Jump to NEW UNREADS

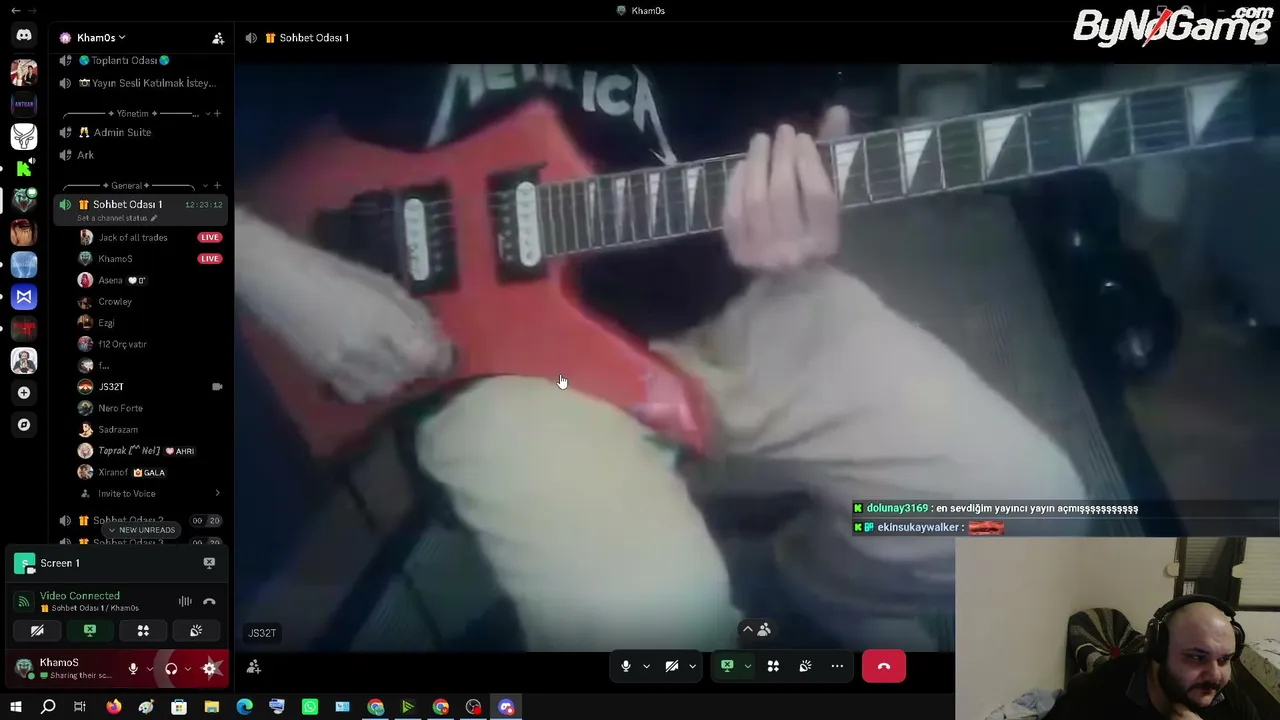pos(141,530)
